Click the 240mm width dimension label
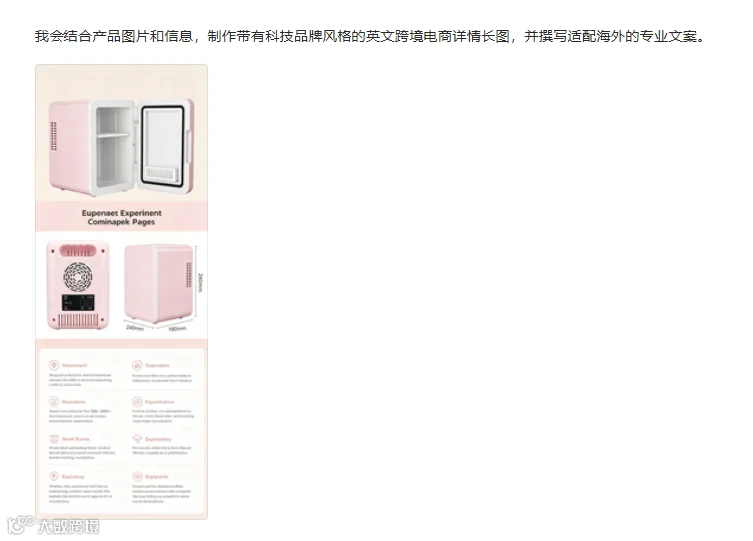The width and height of the screenshot is (753, 541). (135, 328)
